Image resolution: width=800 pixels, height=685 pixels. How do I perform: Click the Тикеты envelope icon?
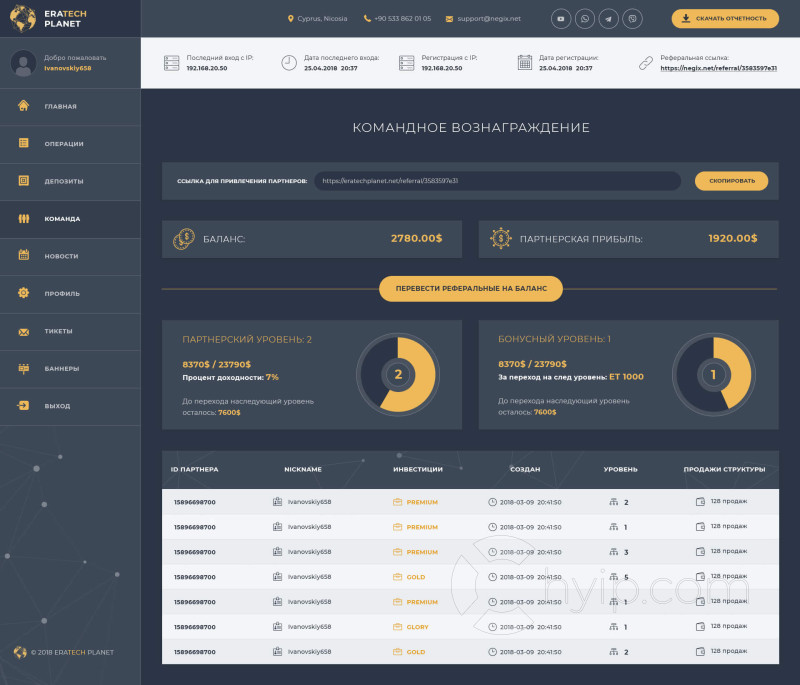tap(23, 332)
